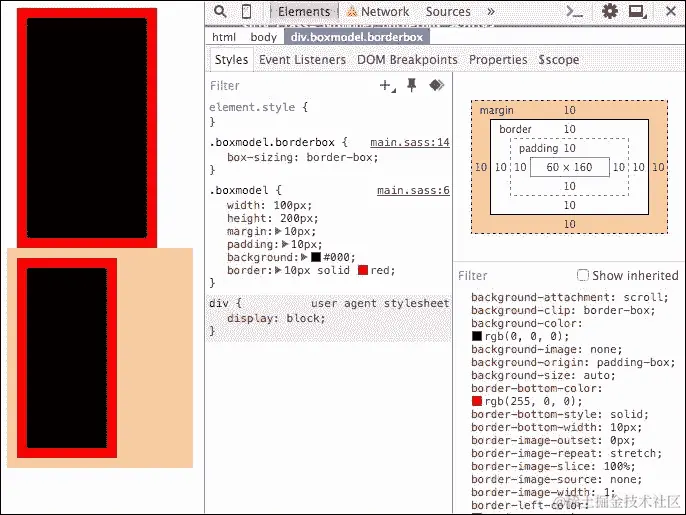686x515 pixels.
Task: Click the search magnifier icon in DevTools
Action: [x=220, y=11]
